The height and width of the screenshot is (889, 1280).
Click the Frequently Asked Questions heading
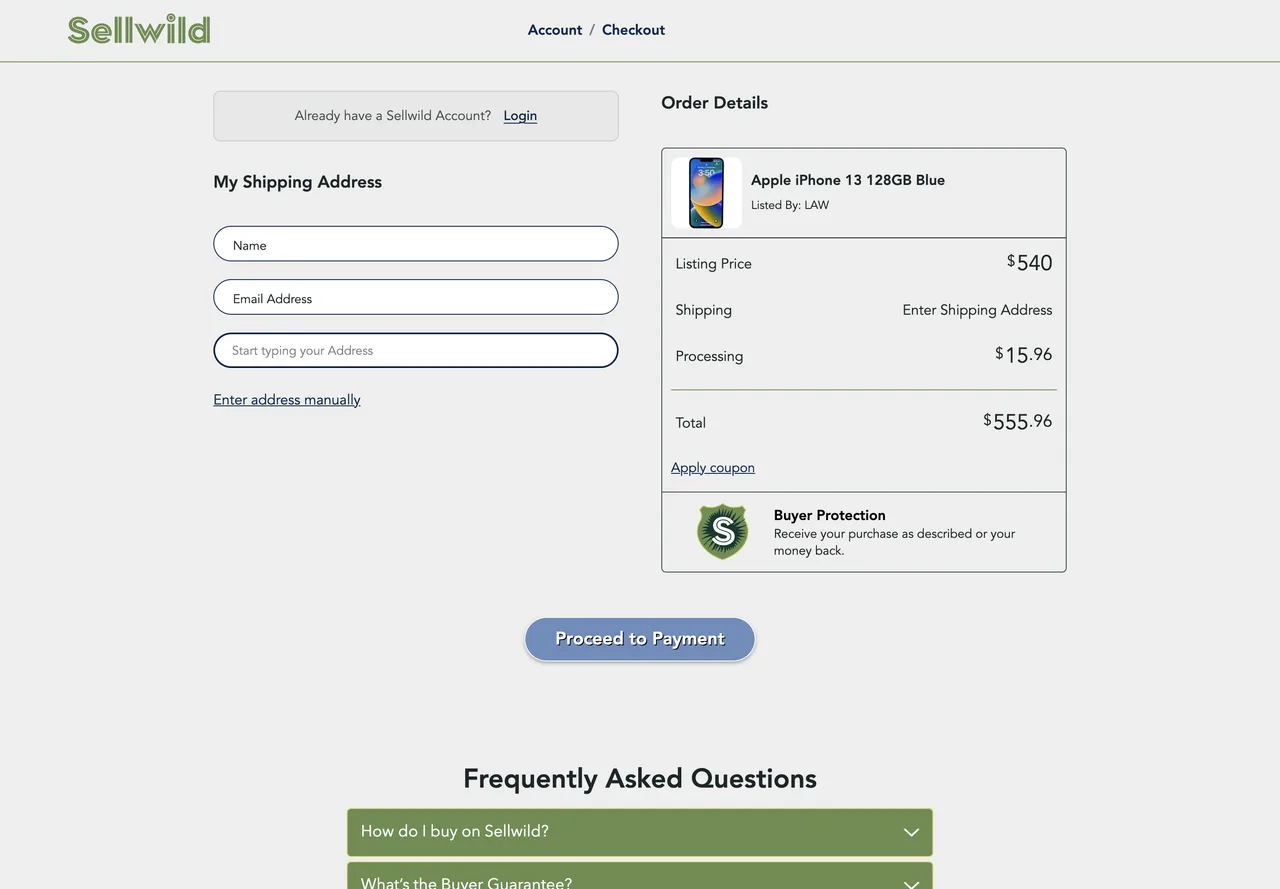click(640, 778)
